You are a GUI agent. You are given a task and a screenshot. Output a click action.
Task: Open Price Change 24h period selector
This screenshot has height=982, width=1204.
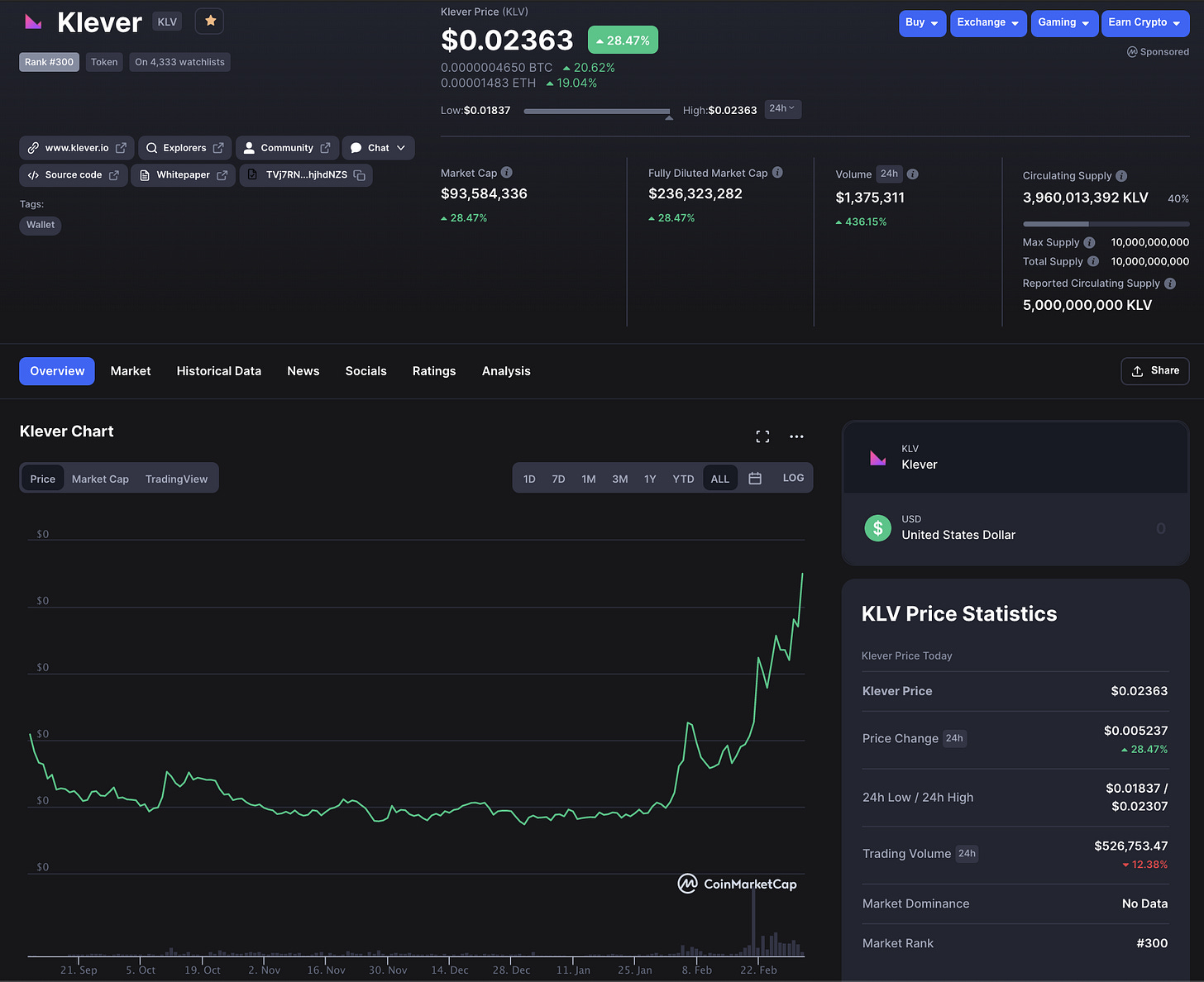(954, 738)
